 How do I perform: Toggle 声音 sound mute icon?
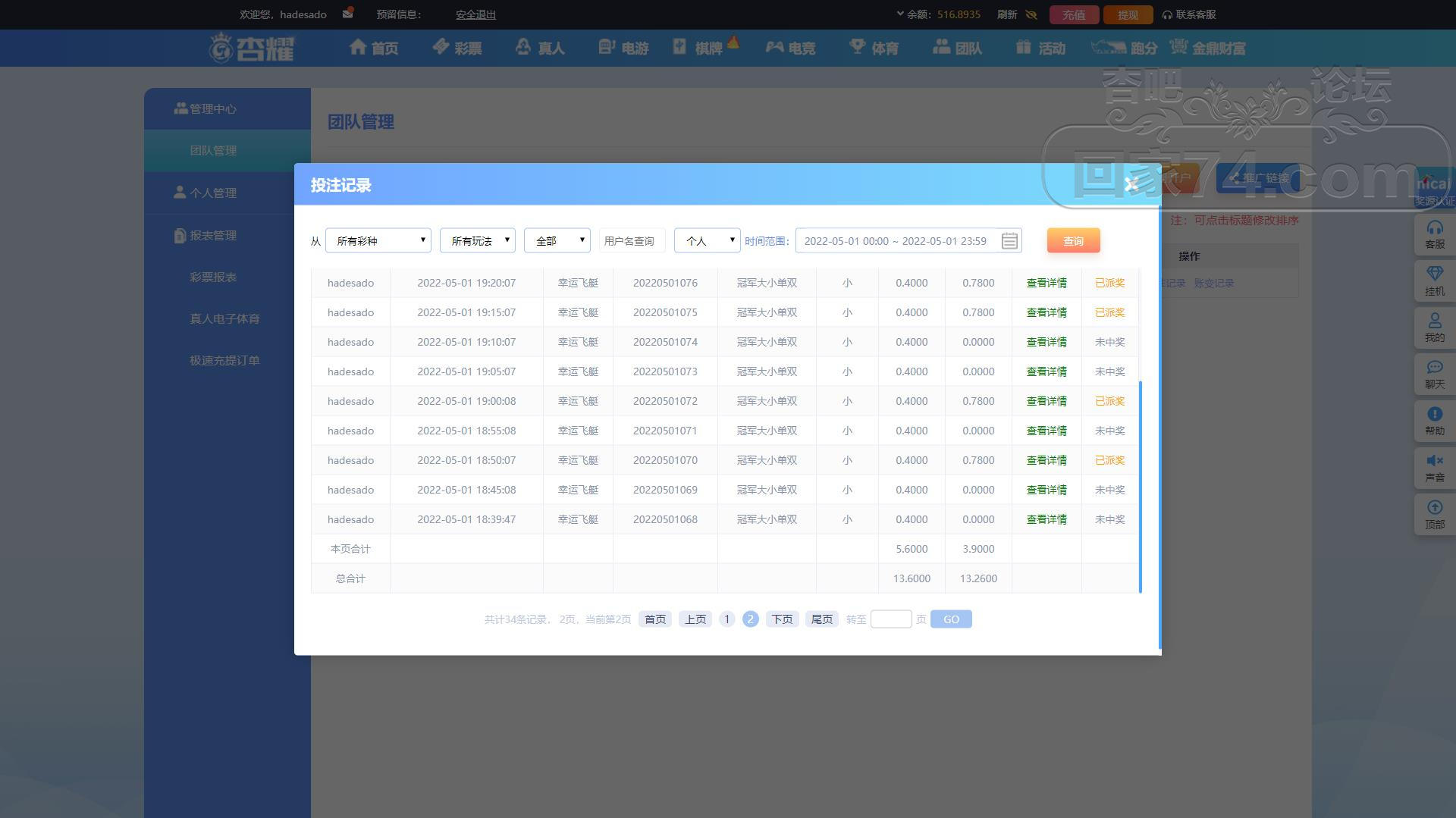point(1435,468)
